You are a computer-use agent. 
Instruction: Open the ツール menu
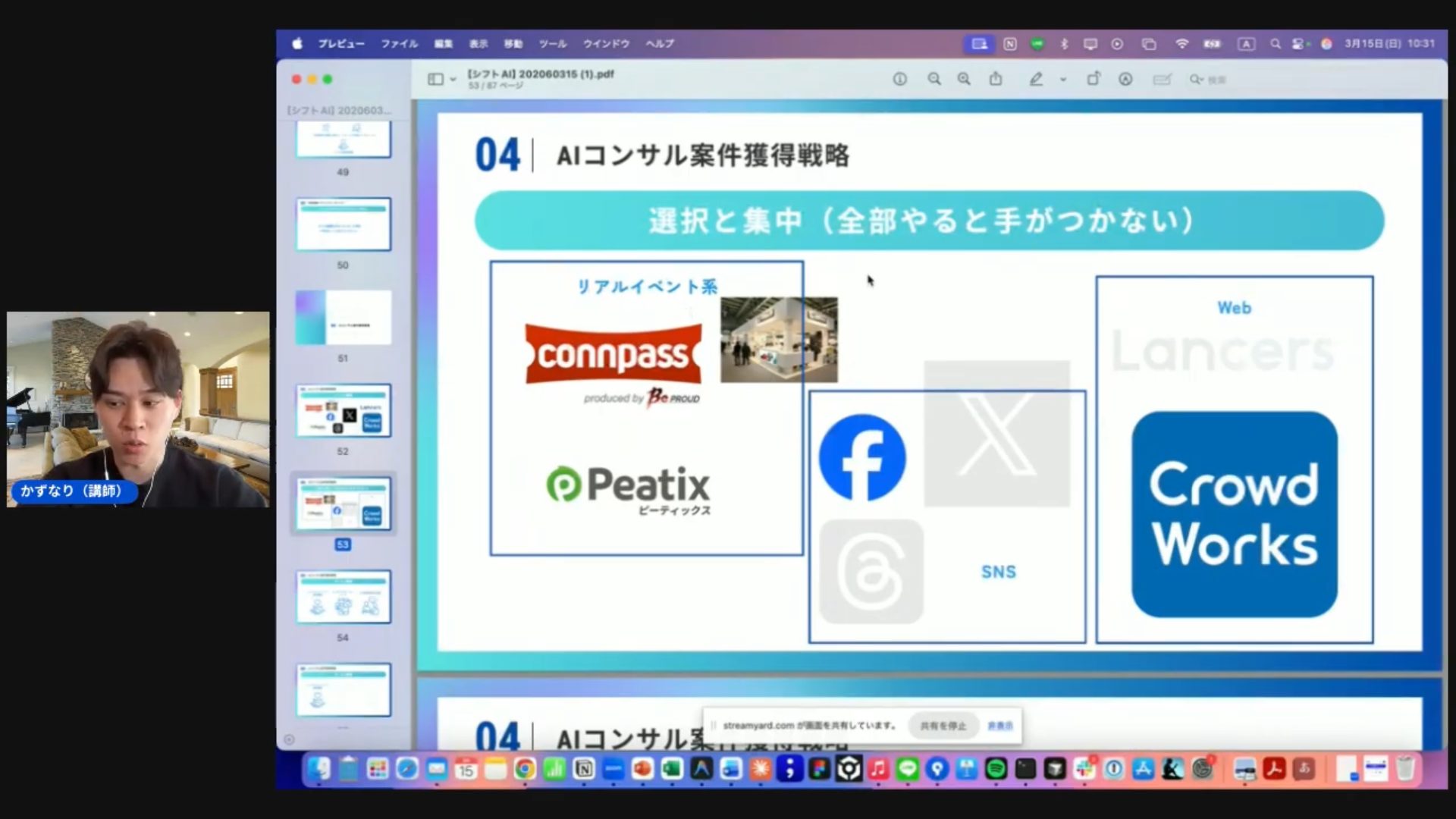click(x=552, y=44)
